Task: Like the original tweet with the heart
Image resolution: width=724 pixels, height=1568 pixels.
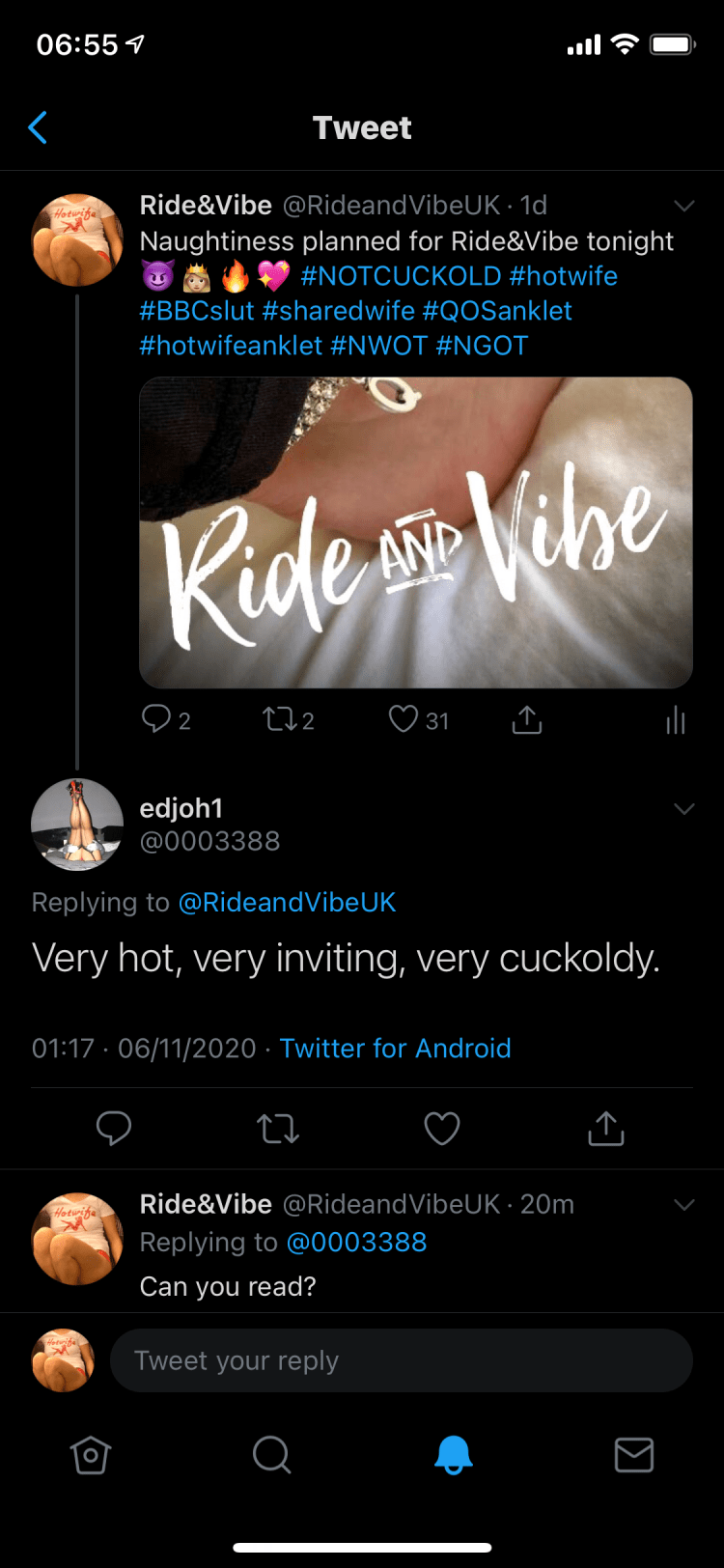Action: pos(404,719)
